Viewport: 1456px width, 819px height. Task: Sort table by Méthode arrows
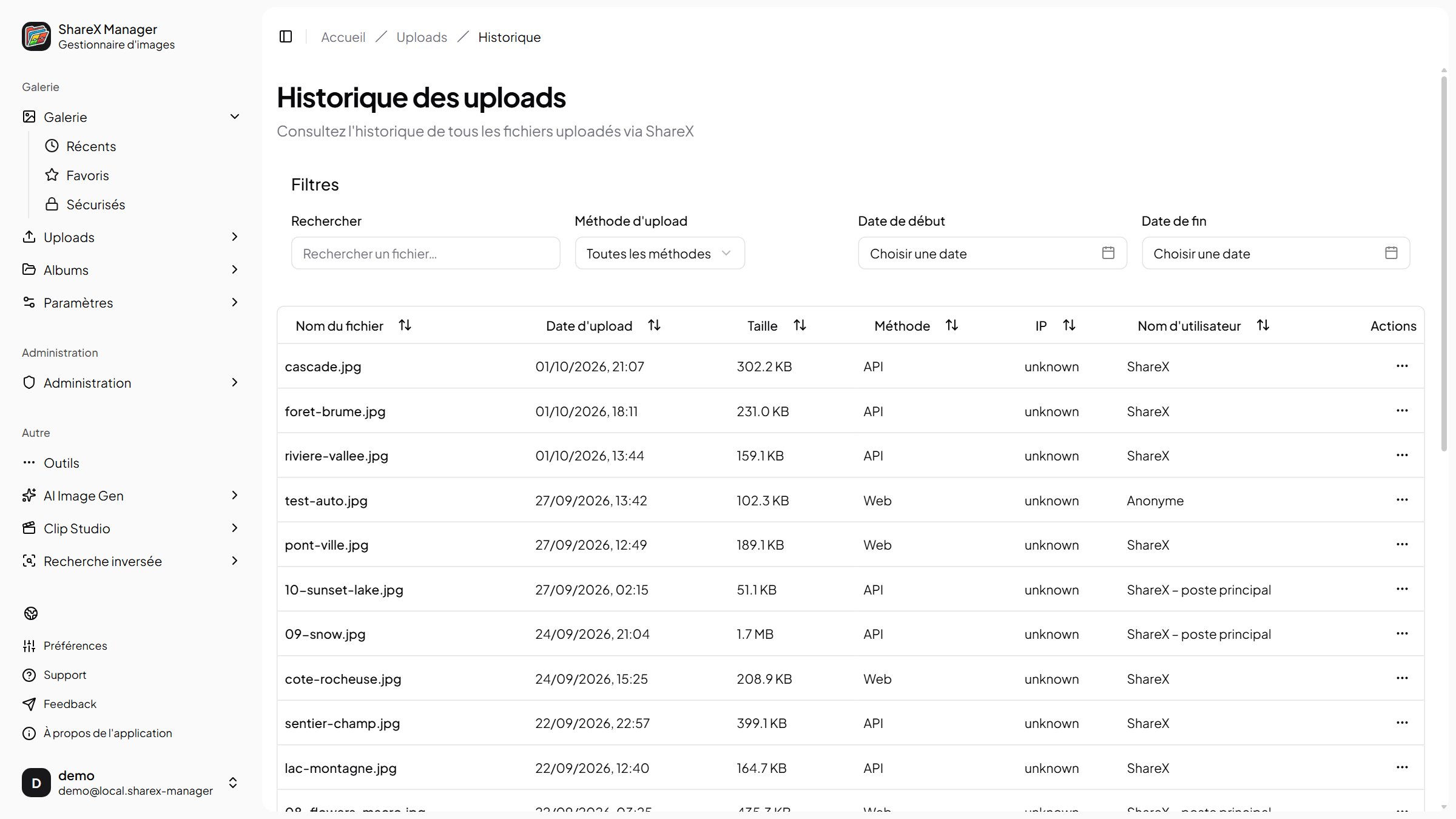(952, 326)
